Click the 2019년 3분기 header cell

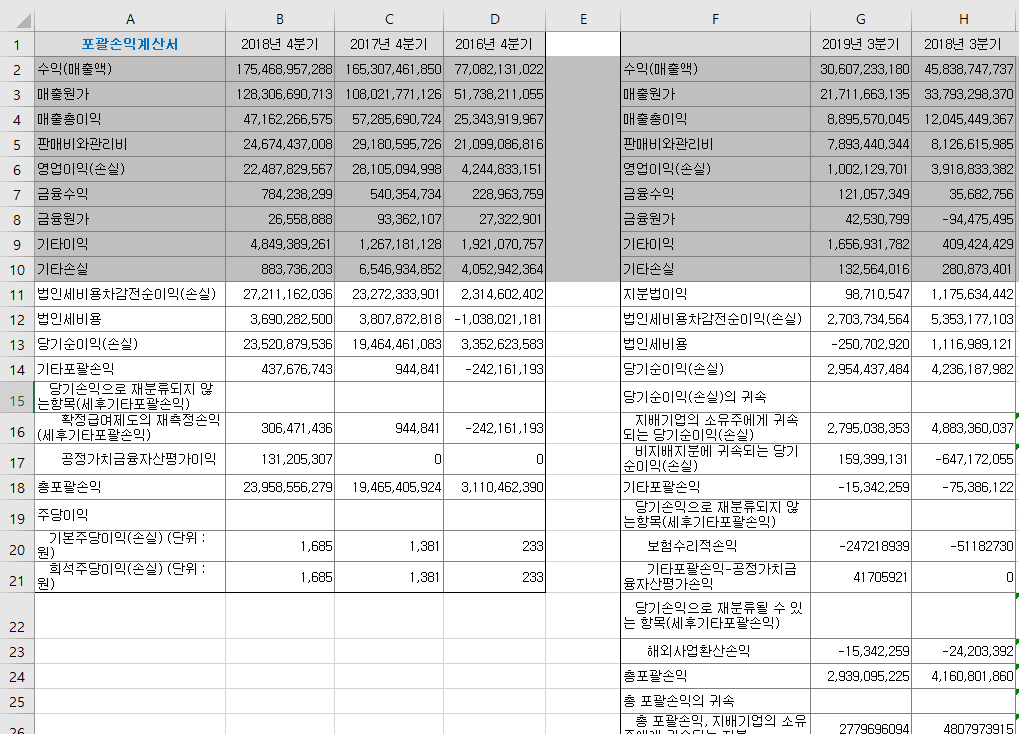pyautogui.click(x=861, y=44)
